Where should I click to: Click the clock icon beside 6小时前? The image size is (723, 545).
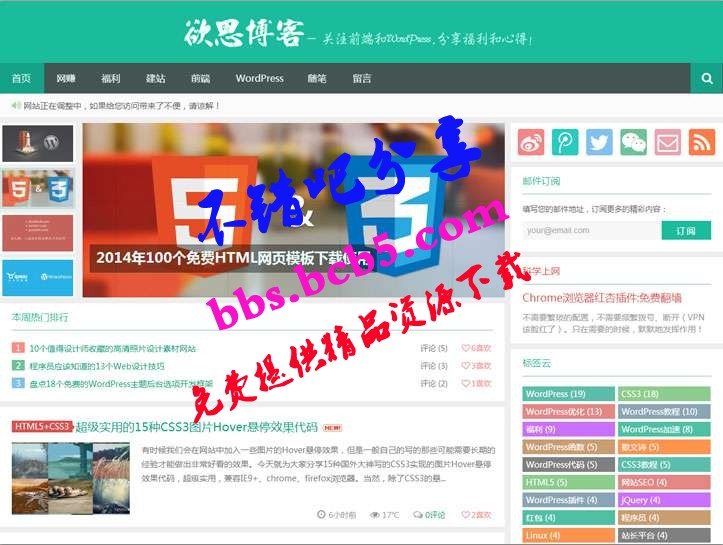(x=321, y=514)
